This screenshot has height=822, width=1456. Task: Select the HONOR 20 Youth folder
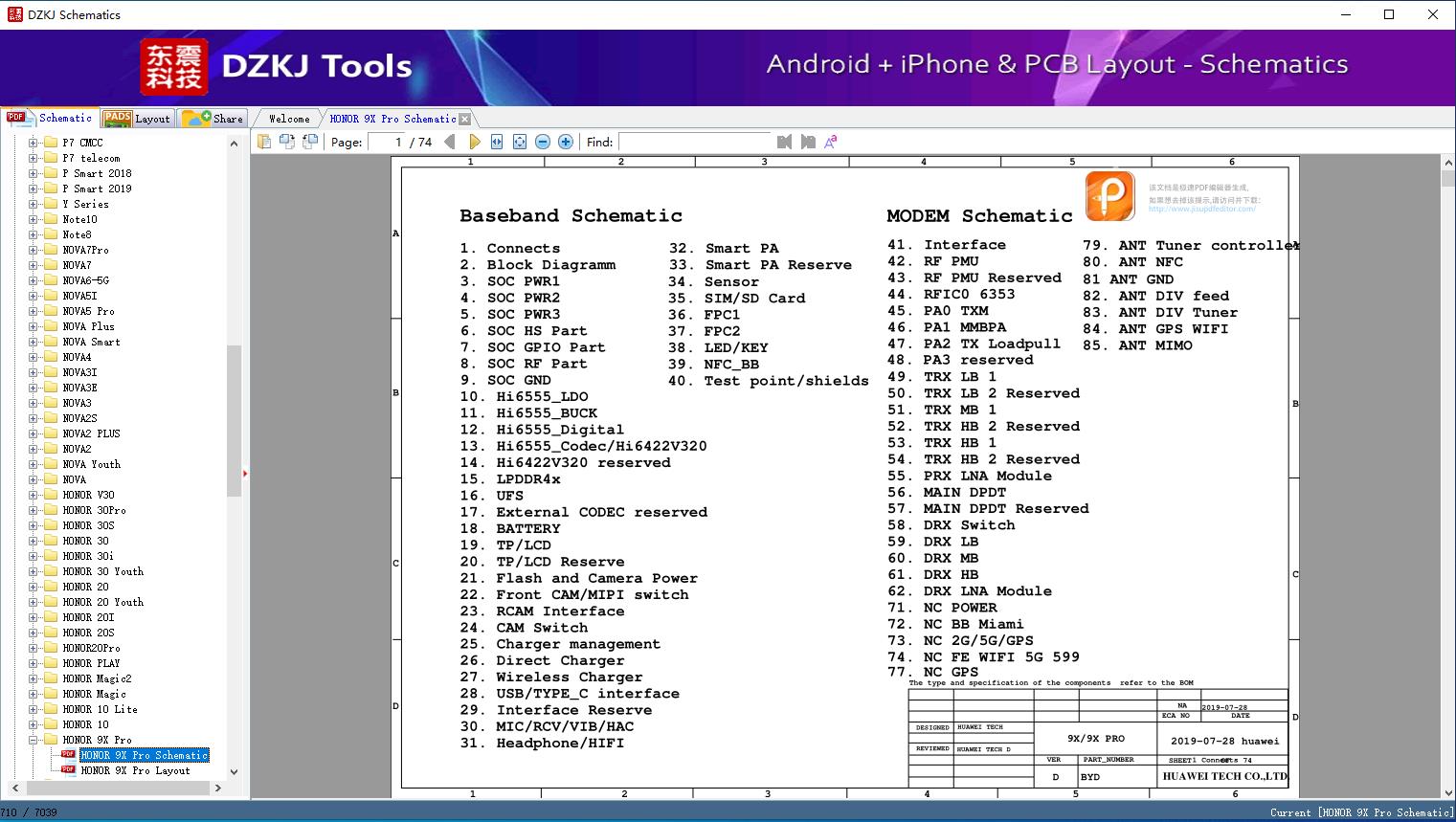[x=102, y=602]
